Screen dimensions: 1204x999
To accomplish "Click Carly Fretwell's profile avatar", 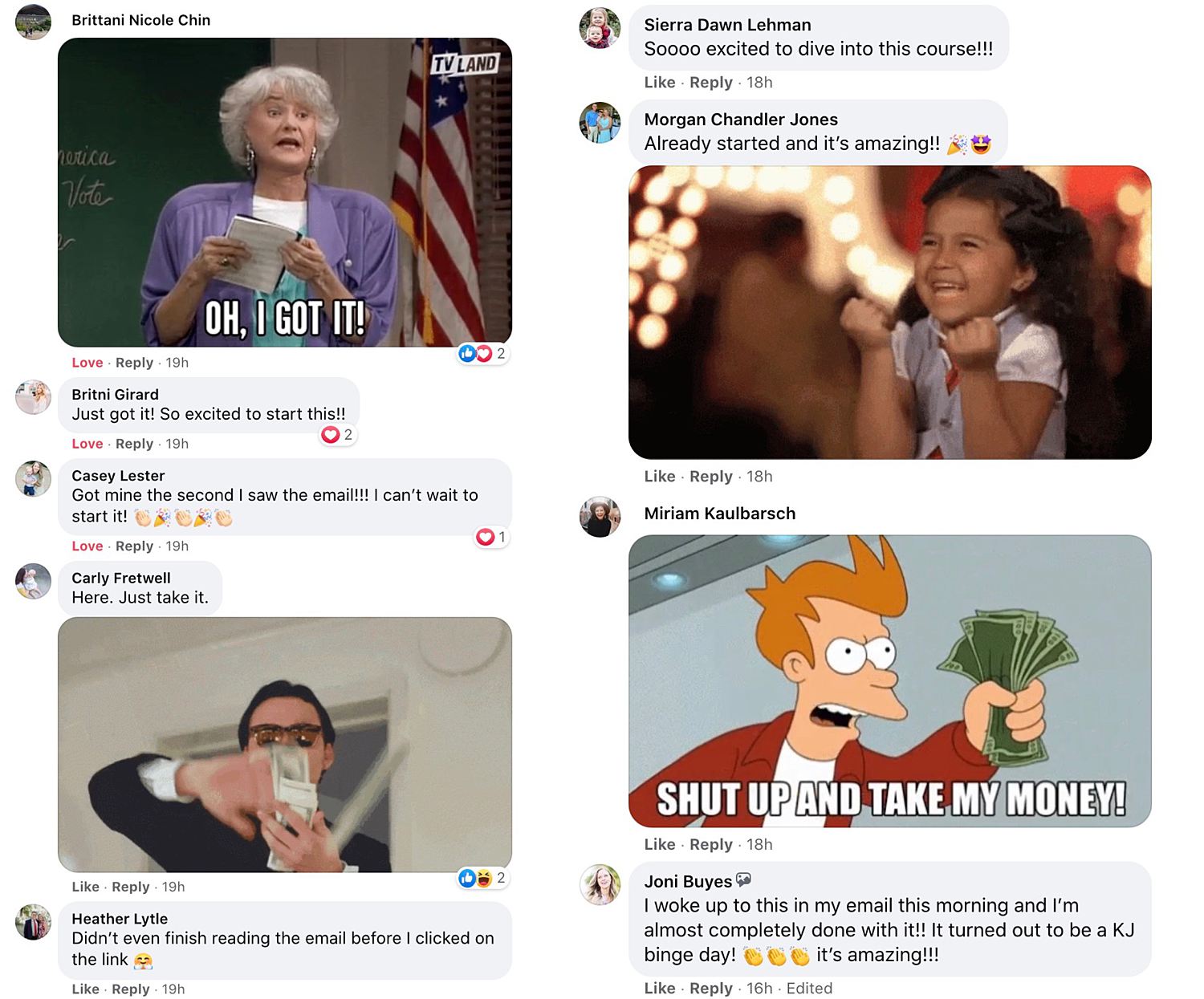I will pos(33,581).
